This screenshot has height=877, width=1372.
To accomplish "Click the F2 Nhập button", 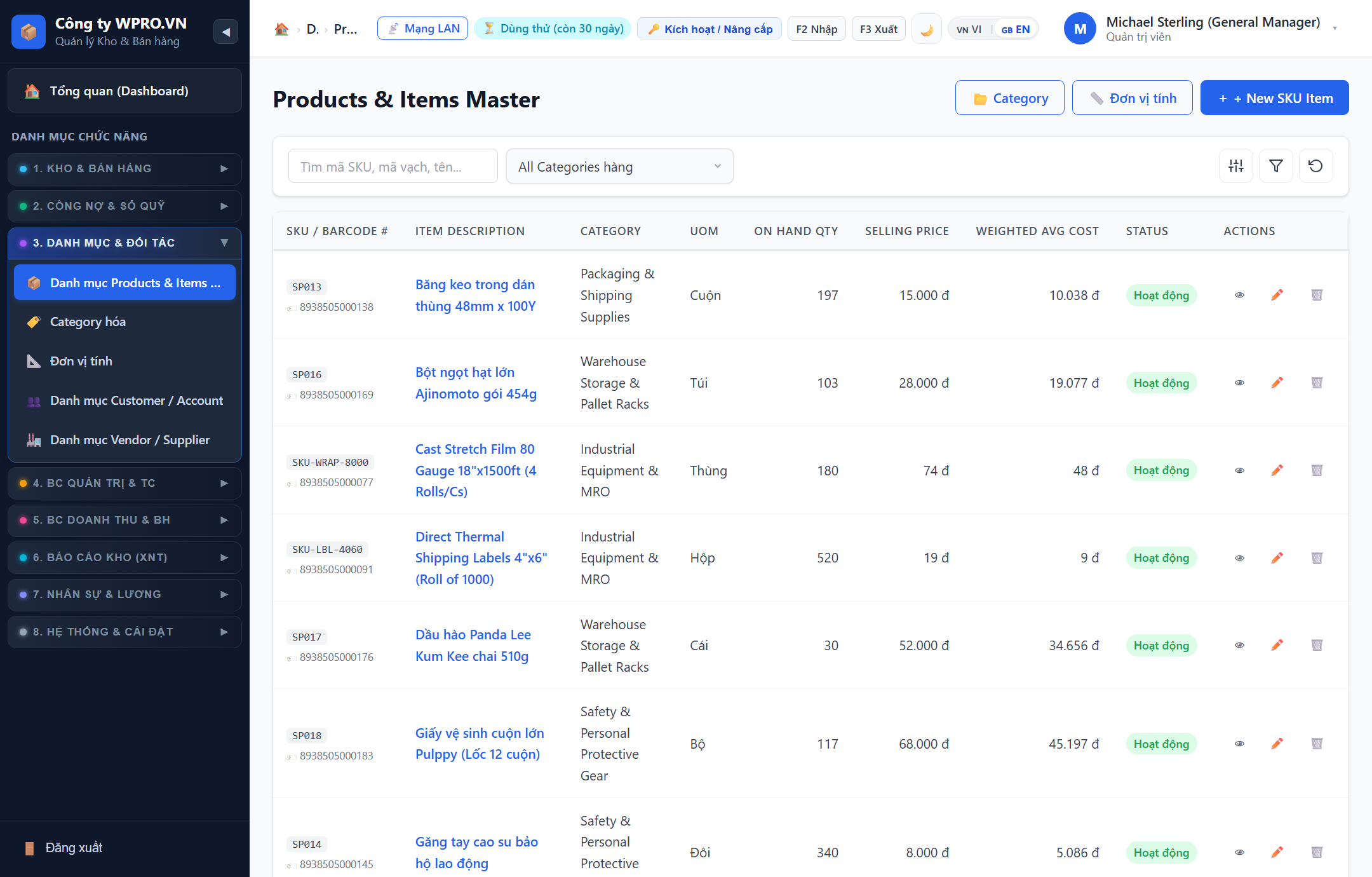I will (x=816, y=29).
